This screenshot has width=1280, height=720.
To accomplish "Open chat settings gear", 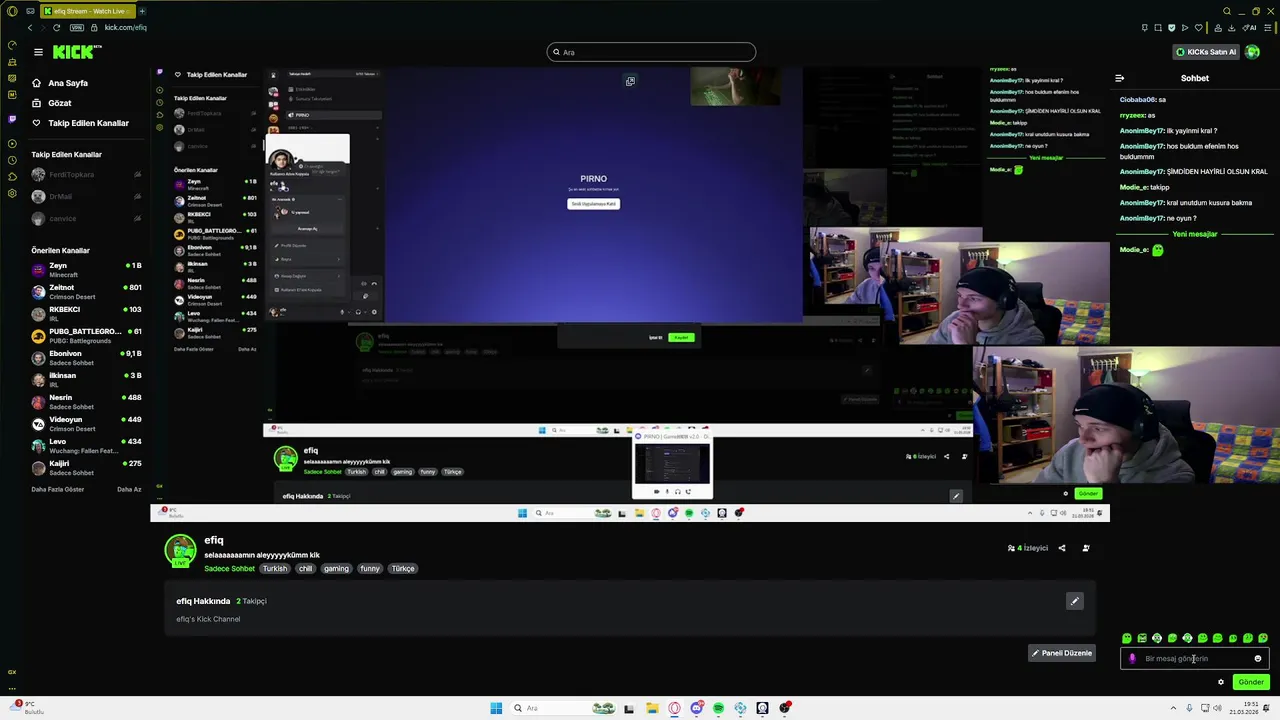I will pos(1221,683).
